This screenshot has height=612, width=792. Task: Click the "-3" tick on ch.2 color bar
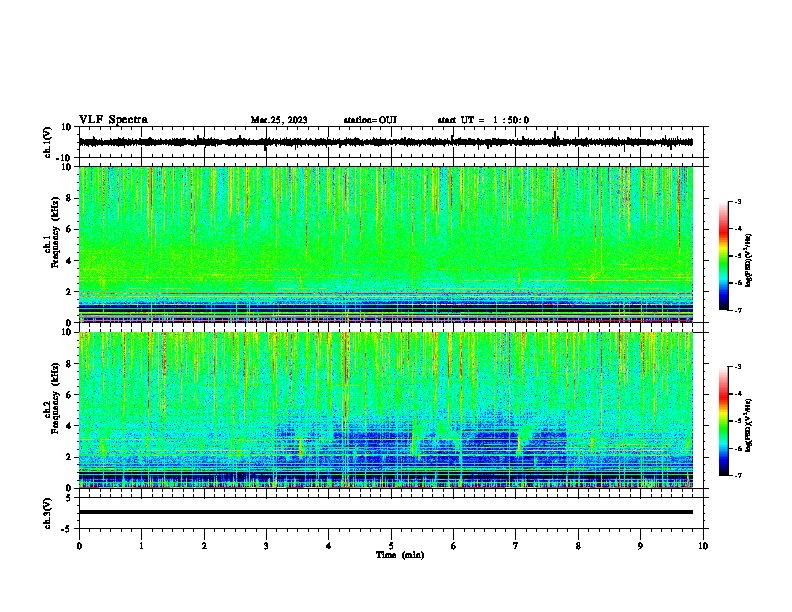point(737,367)
